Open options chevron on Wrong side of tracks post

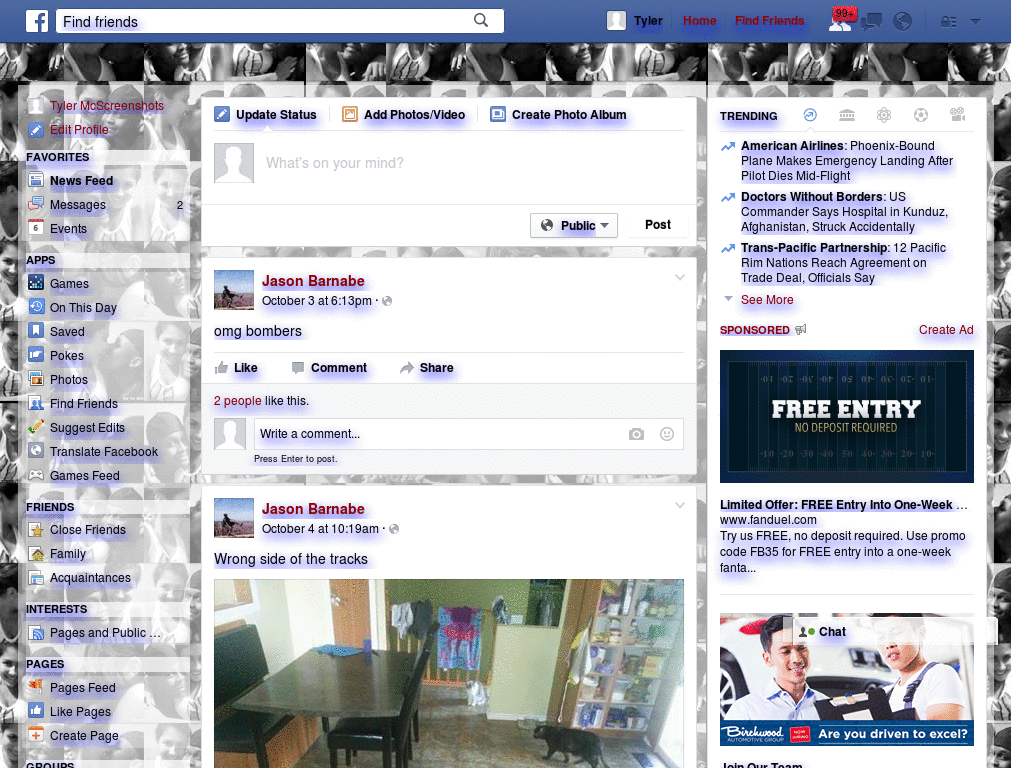click(x=680, y=505)
